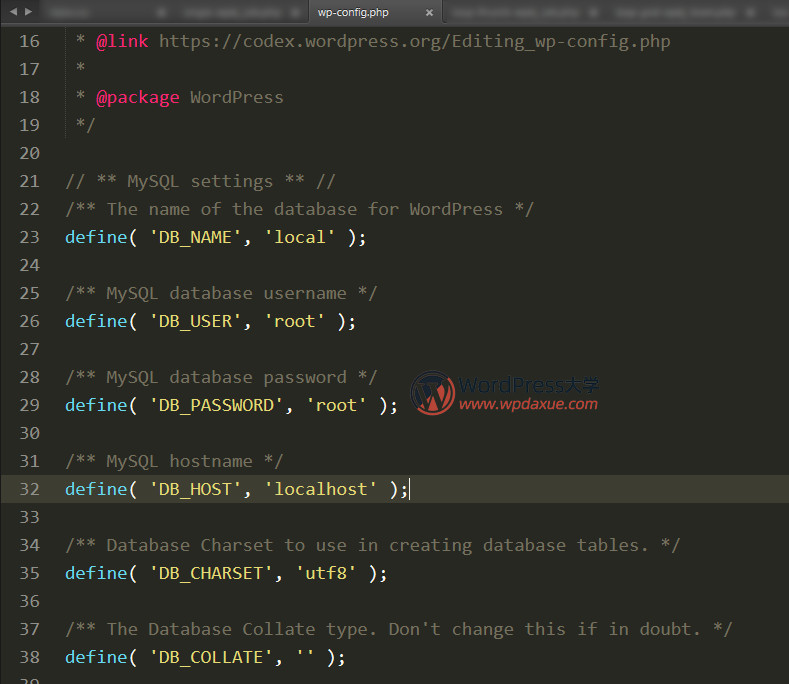Click the www.wpdaxue.com watermark text
The image size is (789, 684).
528,405
